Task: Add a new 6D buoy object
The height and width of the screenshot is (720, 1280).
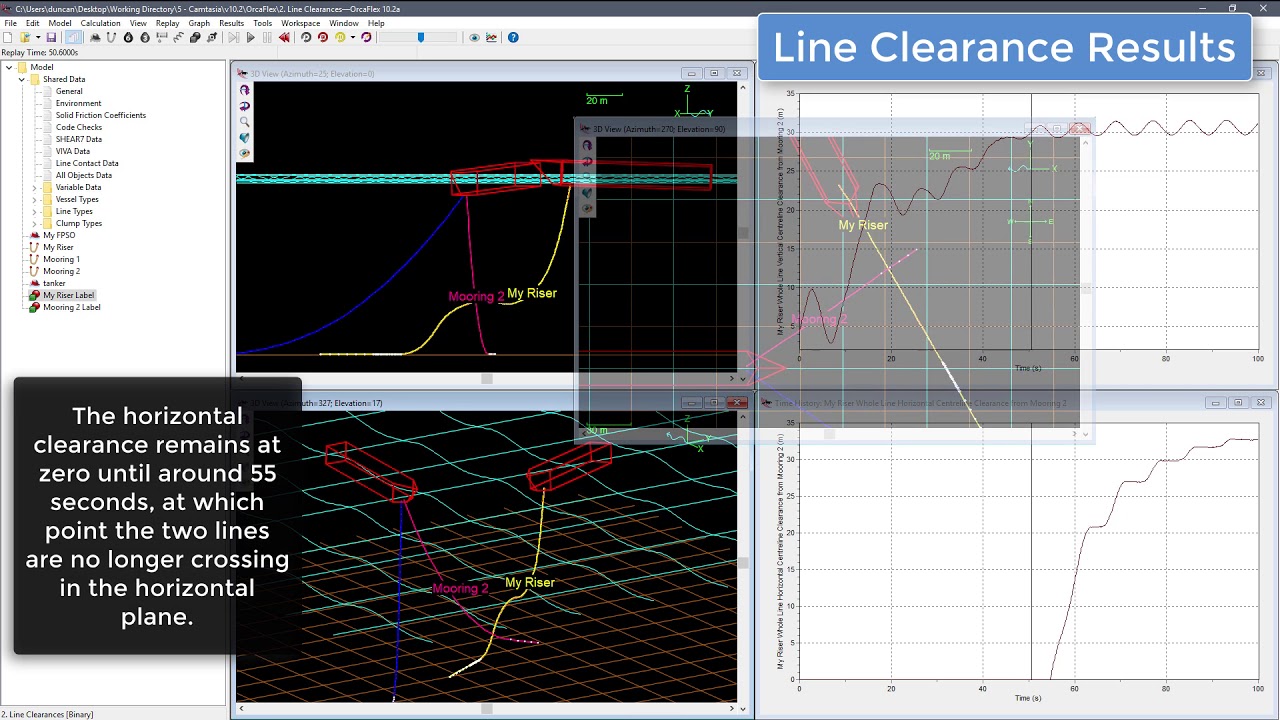Action: click(128, 37)
